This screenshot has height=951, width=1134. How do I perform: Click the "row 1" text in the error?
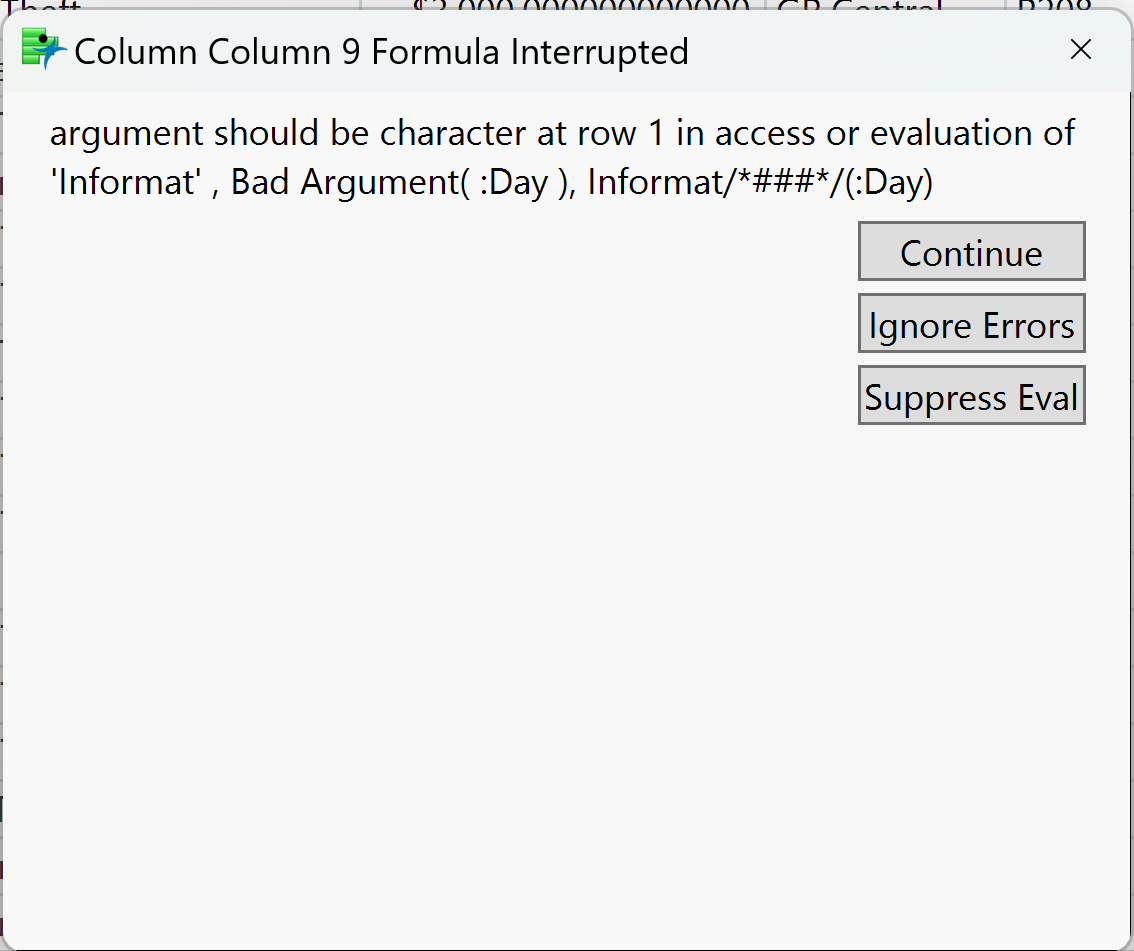click(x=621, y=133)
